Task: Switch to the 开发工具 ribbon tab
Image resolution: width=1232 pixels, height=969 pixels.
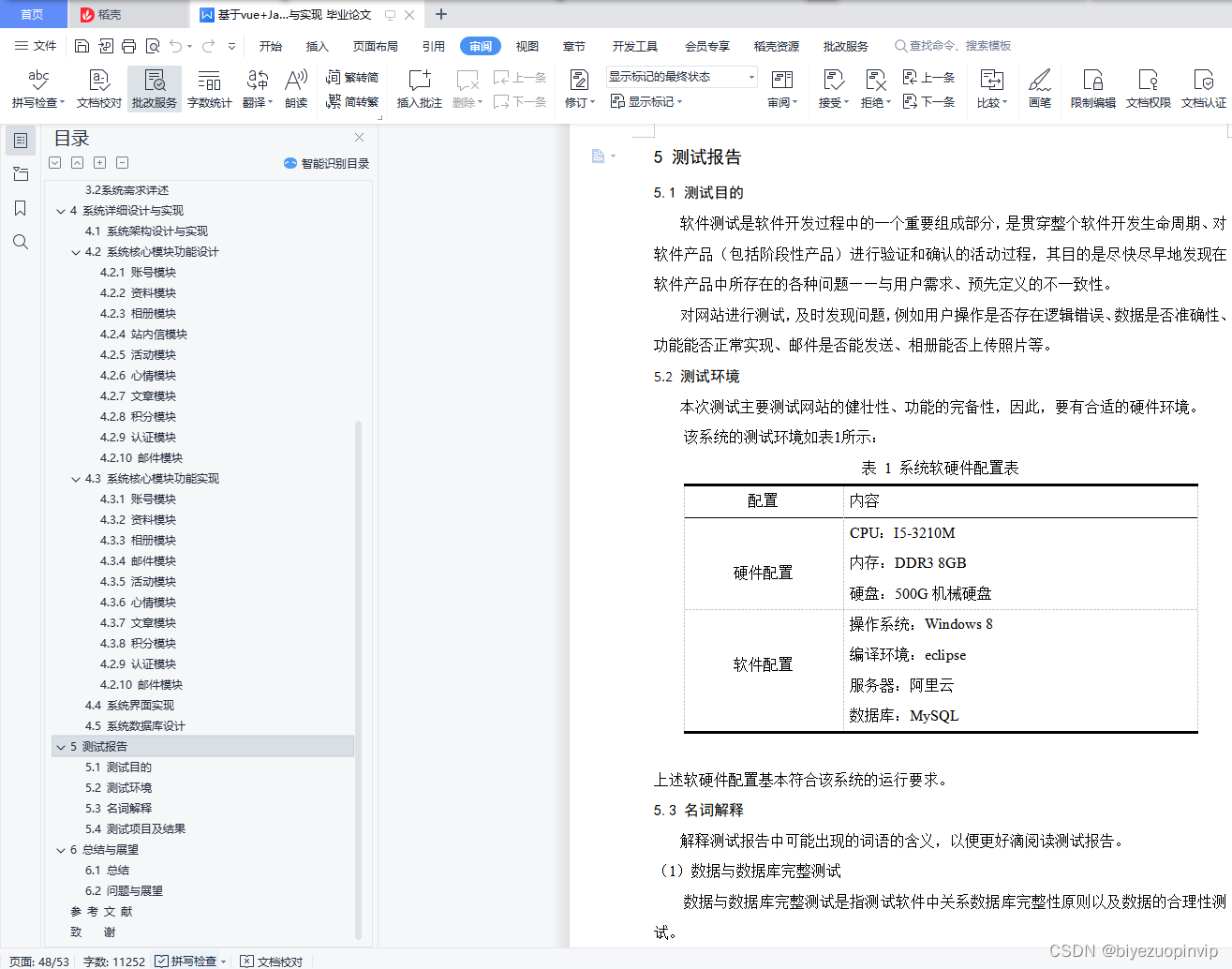Action: click(x=634, y=46)
